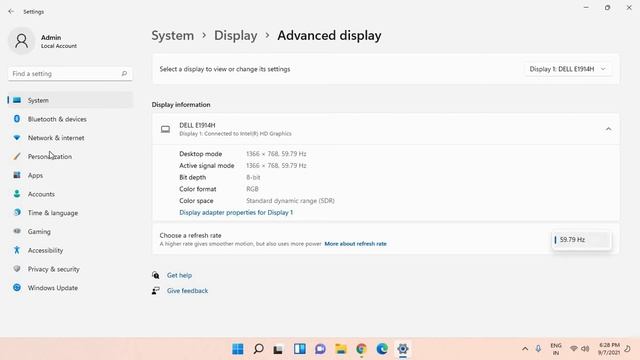
Task: Open Personalization settings
Action: point(70,156)
